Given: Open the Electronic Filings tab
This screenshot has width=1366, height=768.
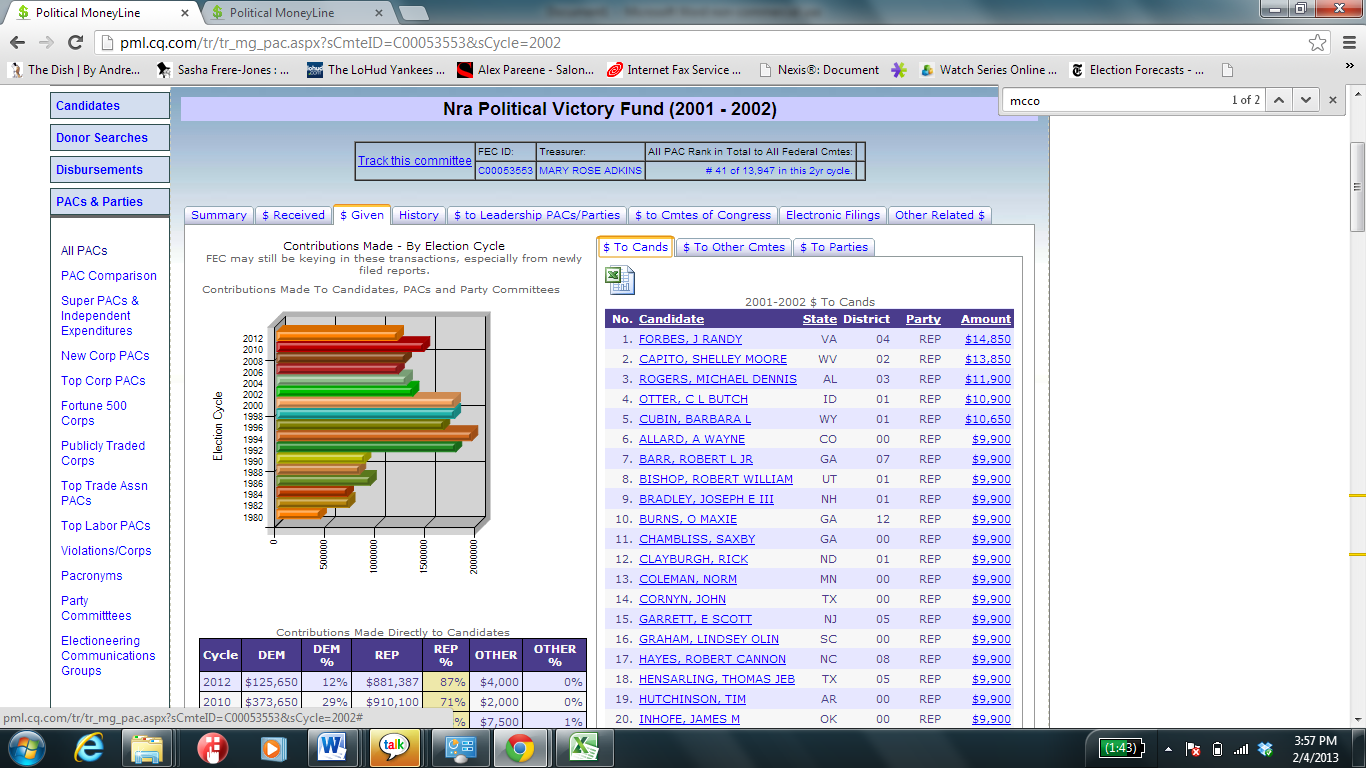Looking at the screenshot, I should click(x=833, y=215).
